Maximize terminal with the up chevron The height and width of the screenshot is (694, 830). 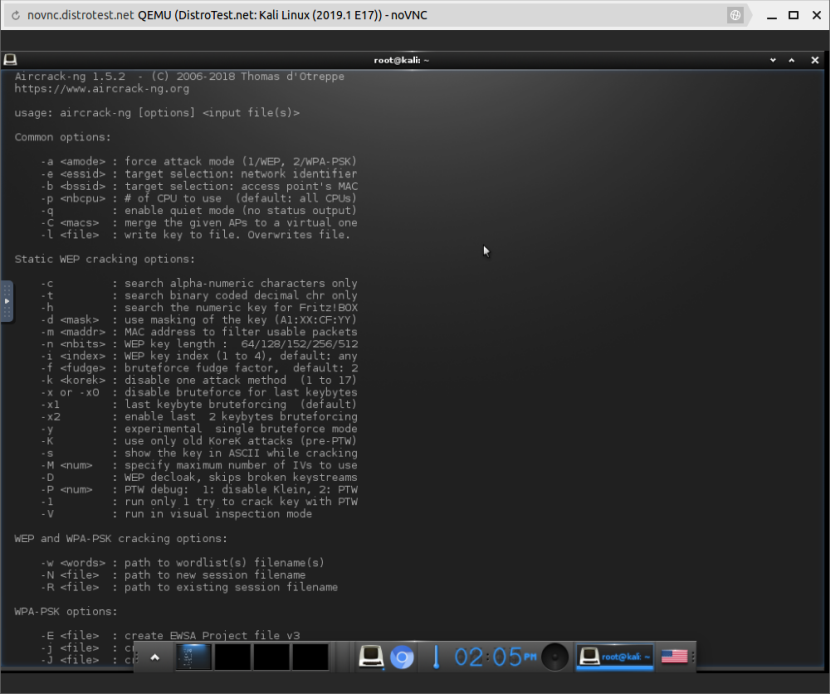tap(791, 60)
